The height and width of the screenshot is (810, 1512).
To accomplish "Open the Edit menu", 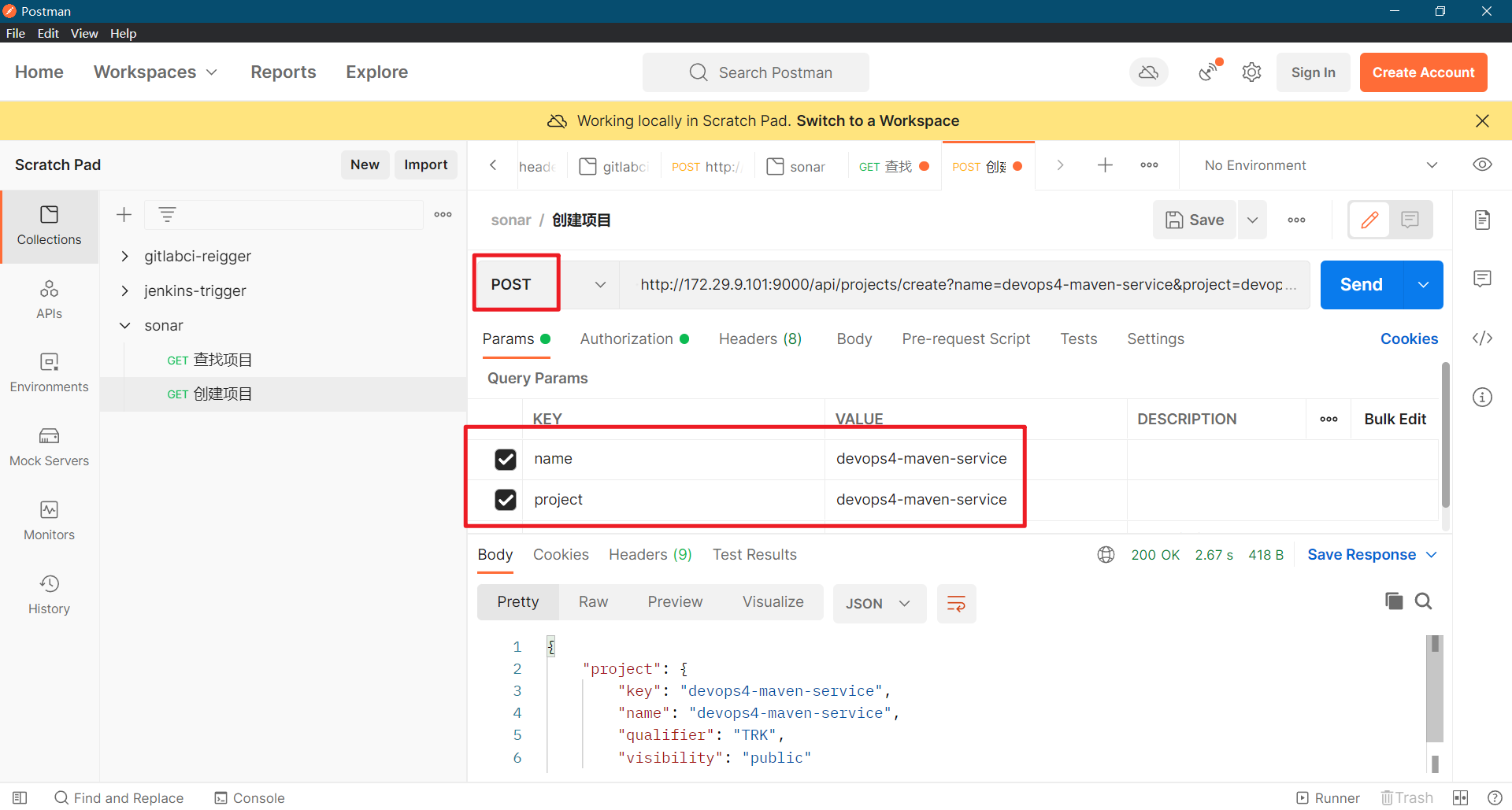I will [x=48, y=33].
